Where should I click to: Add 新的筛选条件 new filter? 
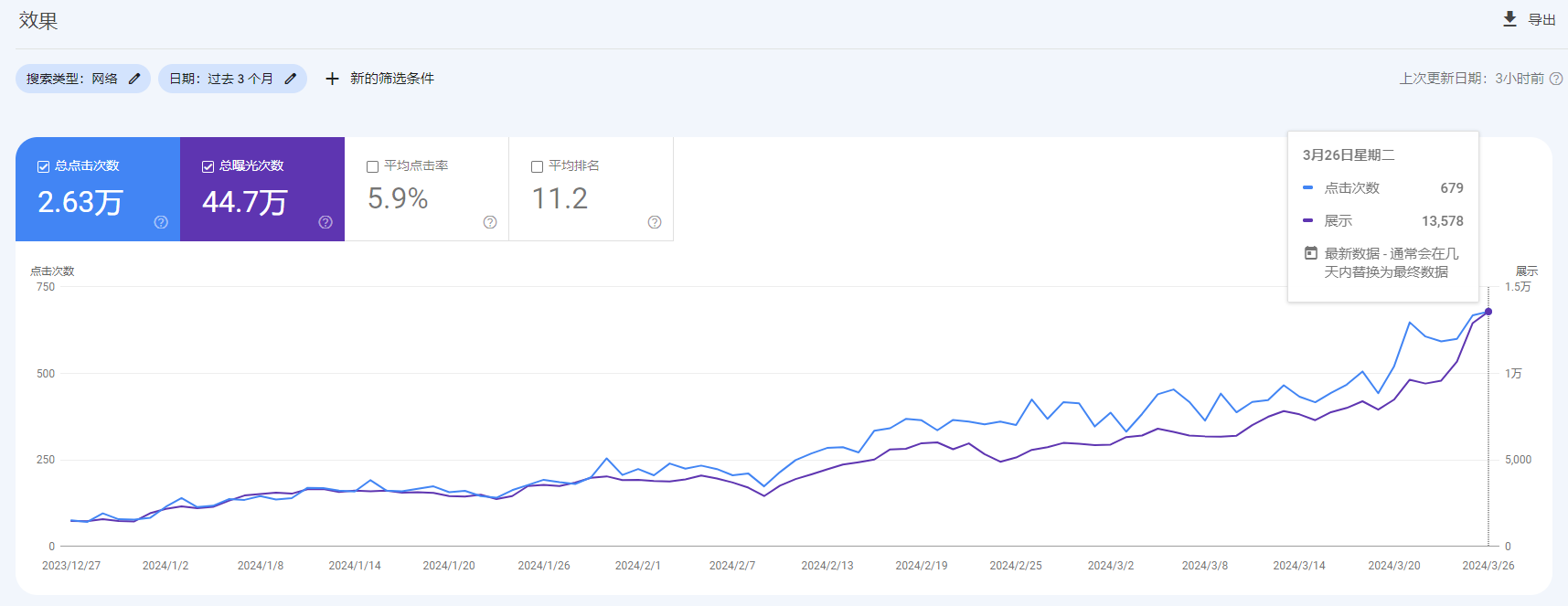click(391, 79)
